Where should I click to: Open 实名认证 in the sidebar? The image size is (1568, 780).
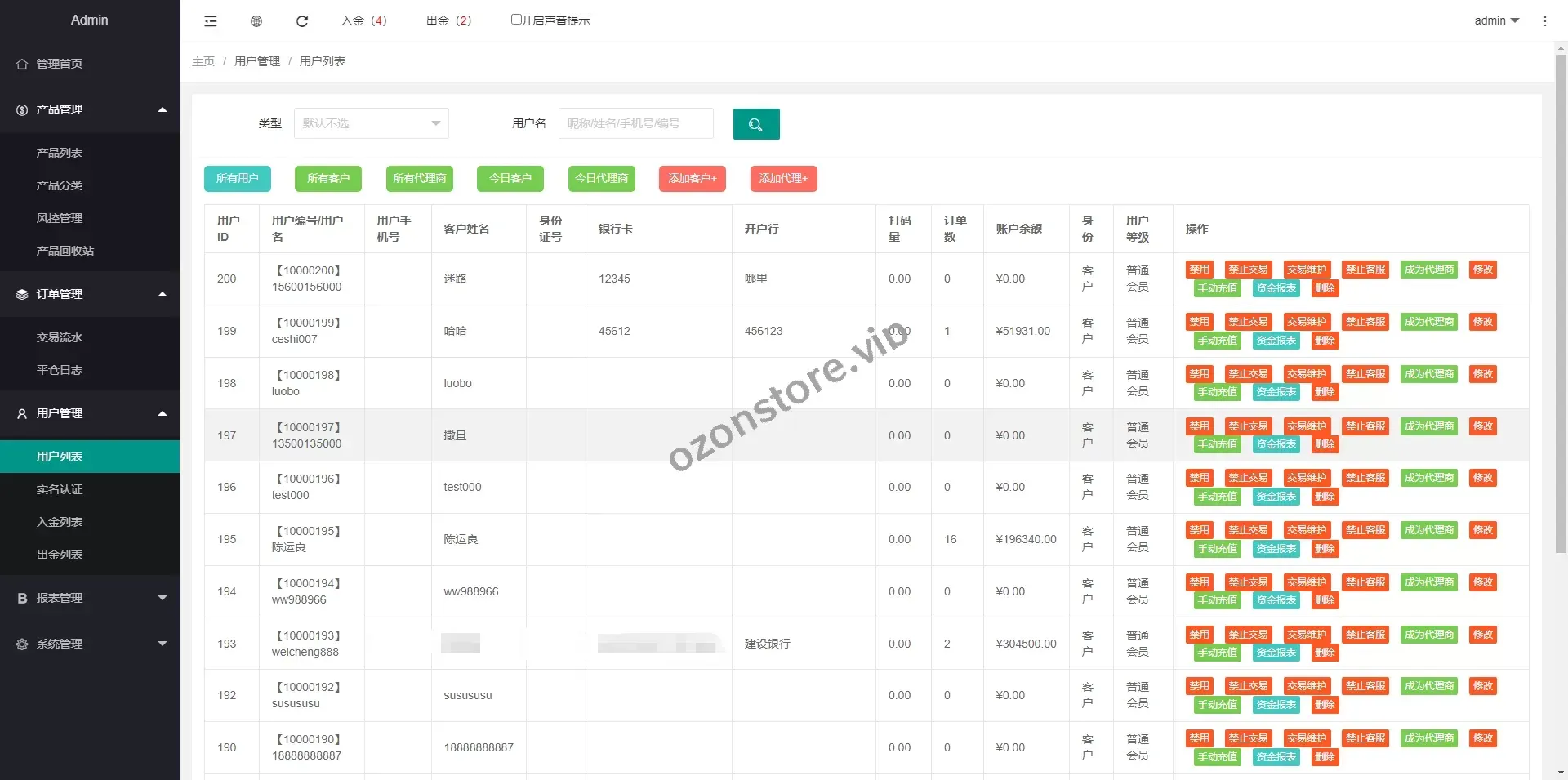click(60, 489)
